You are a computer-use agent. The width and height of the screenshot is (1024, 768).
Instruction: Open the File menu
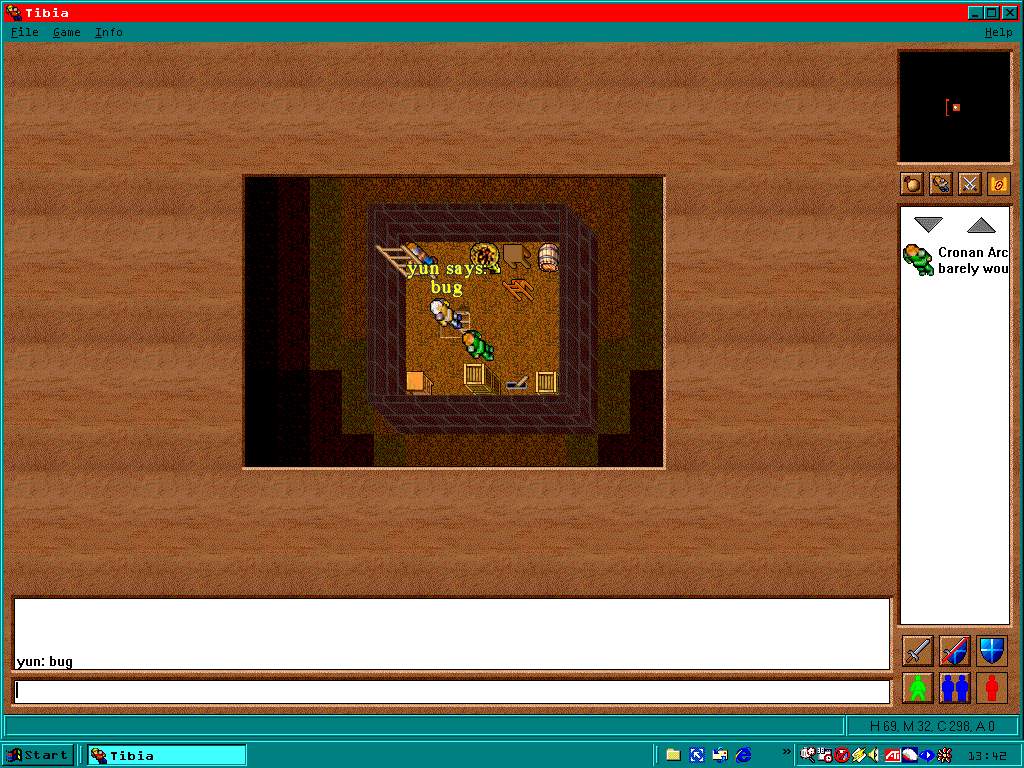pyautogui.click(x=25, y=32)
